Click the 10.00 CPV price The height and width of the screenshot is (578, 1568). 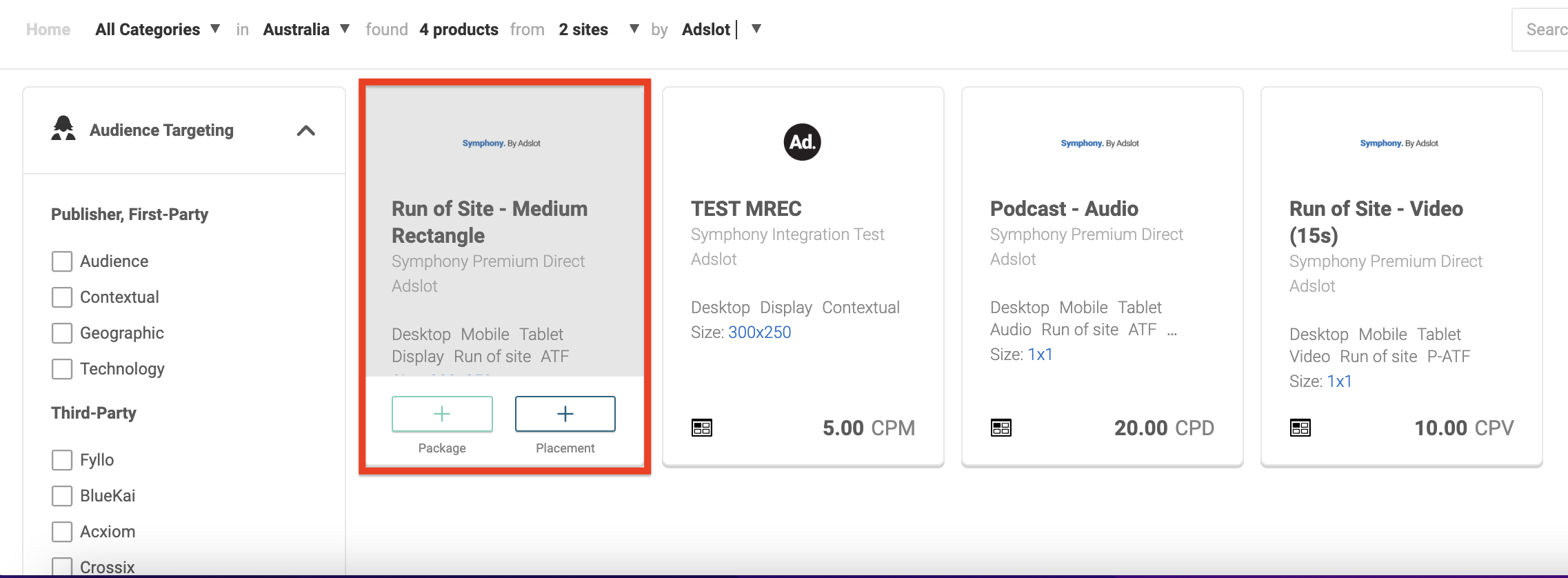[1464, 428]
